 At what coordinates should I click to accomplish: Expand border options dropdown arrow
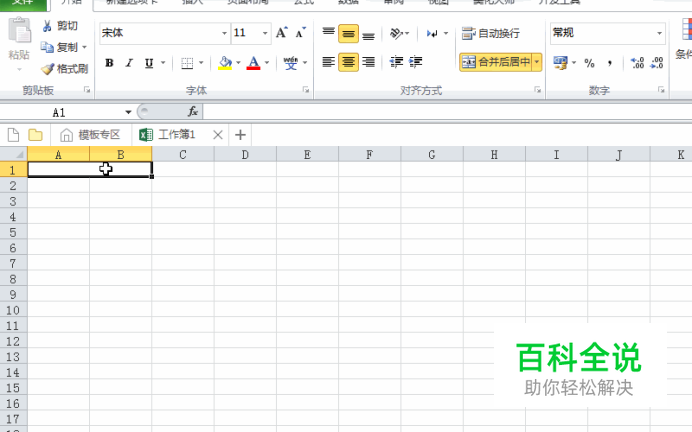pos(201,63)
